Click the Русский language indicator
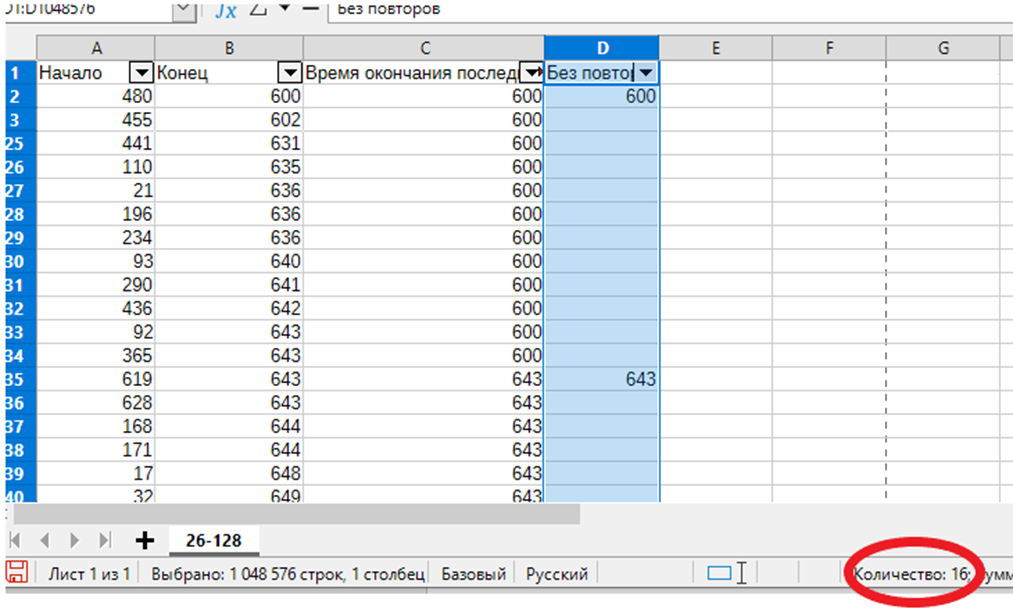Image resolution: width=1013 pixels, height=609 pixels. click(556, 574)
